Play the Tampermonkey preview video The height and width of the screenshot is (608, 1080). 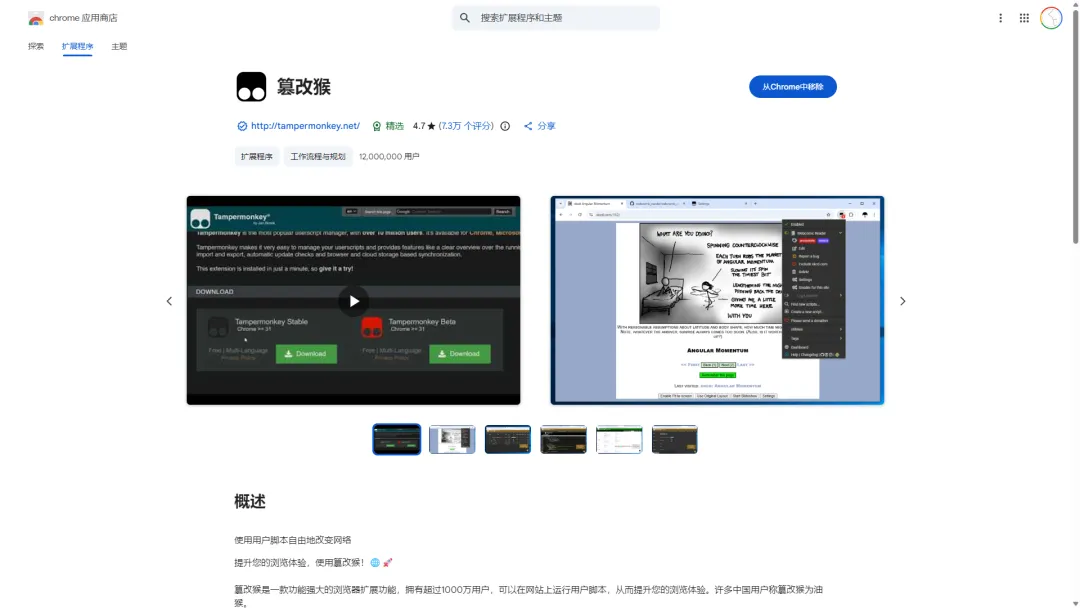pyautogui.click(x=353, y=301)
